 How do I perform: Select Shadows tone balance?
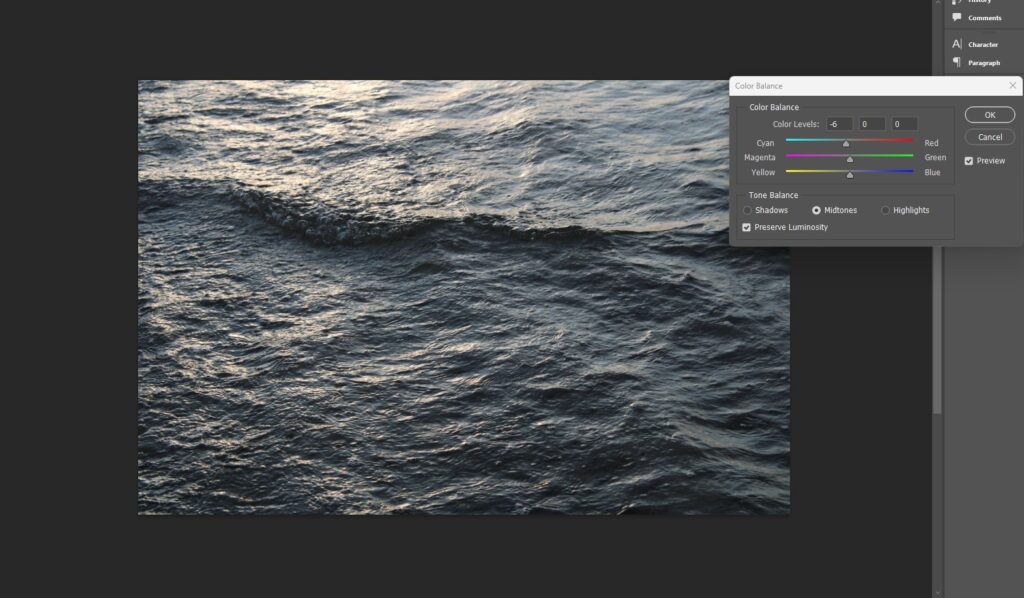click(748, 210)
